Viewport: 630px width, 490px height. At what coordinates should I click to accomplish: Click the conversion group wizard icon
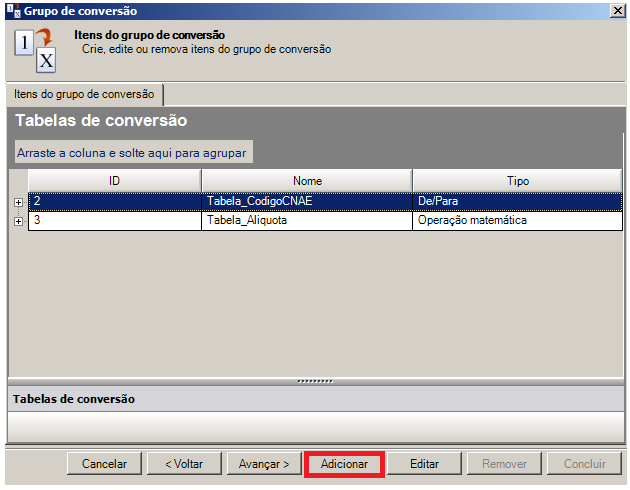pyautogui.click(x=35, y=50)
